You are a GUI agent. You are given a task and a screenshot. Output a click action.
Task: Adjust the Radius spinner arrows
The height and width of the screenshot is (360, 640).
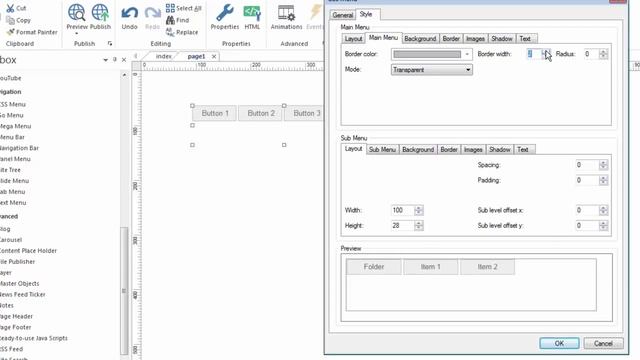[603, 54]
